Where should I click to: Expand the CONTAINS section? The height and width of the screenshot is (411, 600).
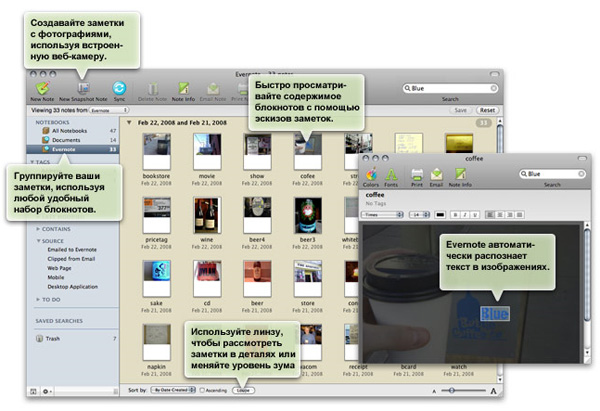pyautogui.click(x=38, y=229)
